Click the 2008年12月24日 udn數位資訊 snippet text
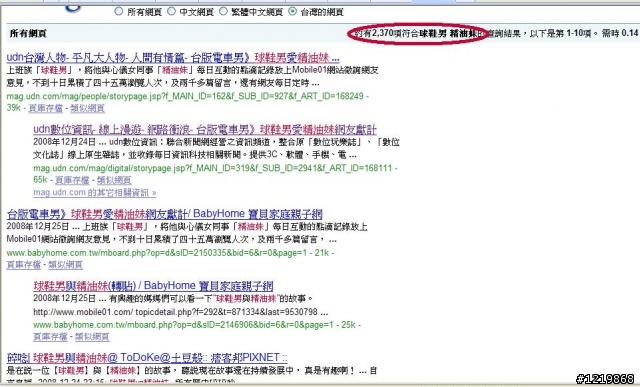The width and height of the screenshot is (640, 387). [x=216, y=148]
